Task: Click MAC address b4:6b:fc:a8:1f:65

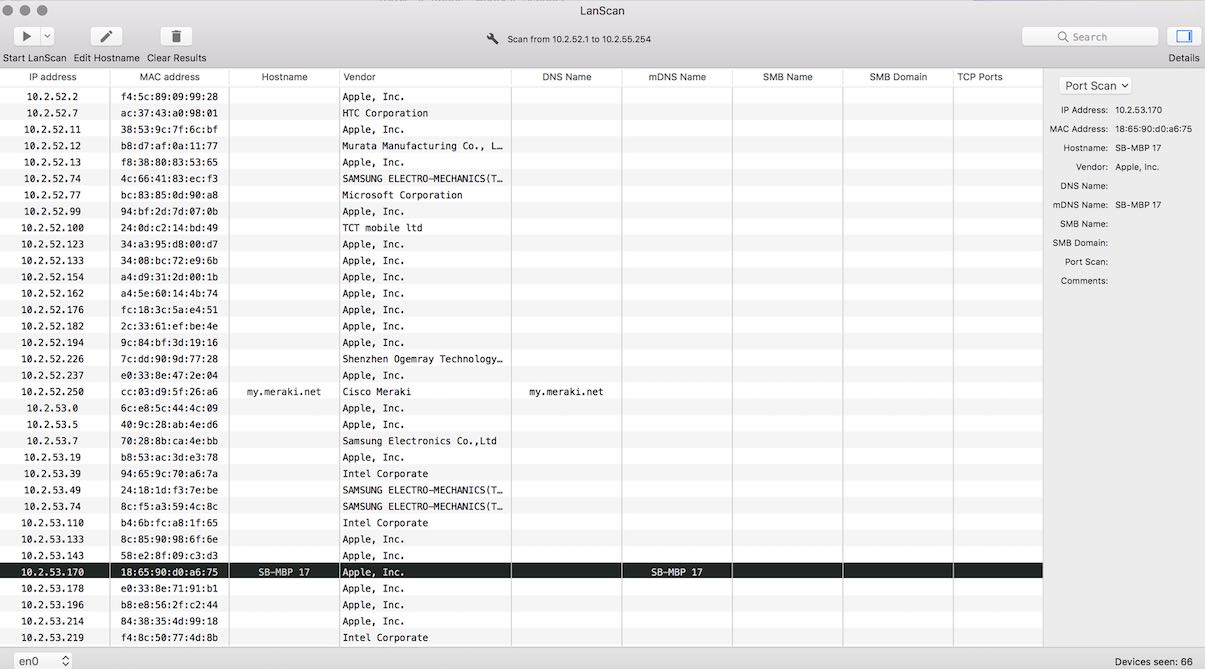Action: (x=169, y=523)
